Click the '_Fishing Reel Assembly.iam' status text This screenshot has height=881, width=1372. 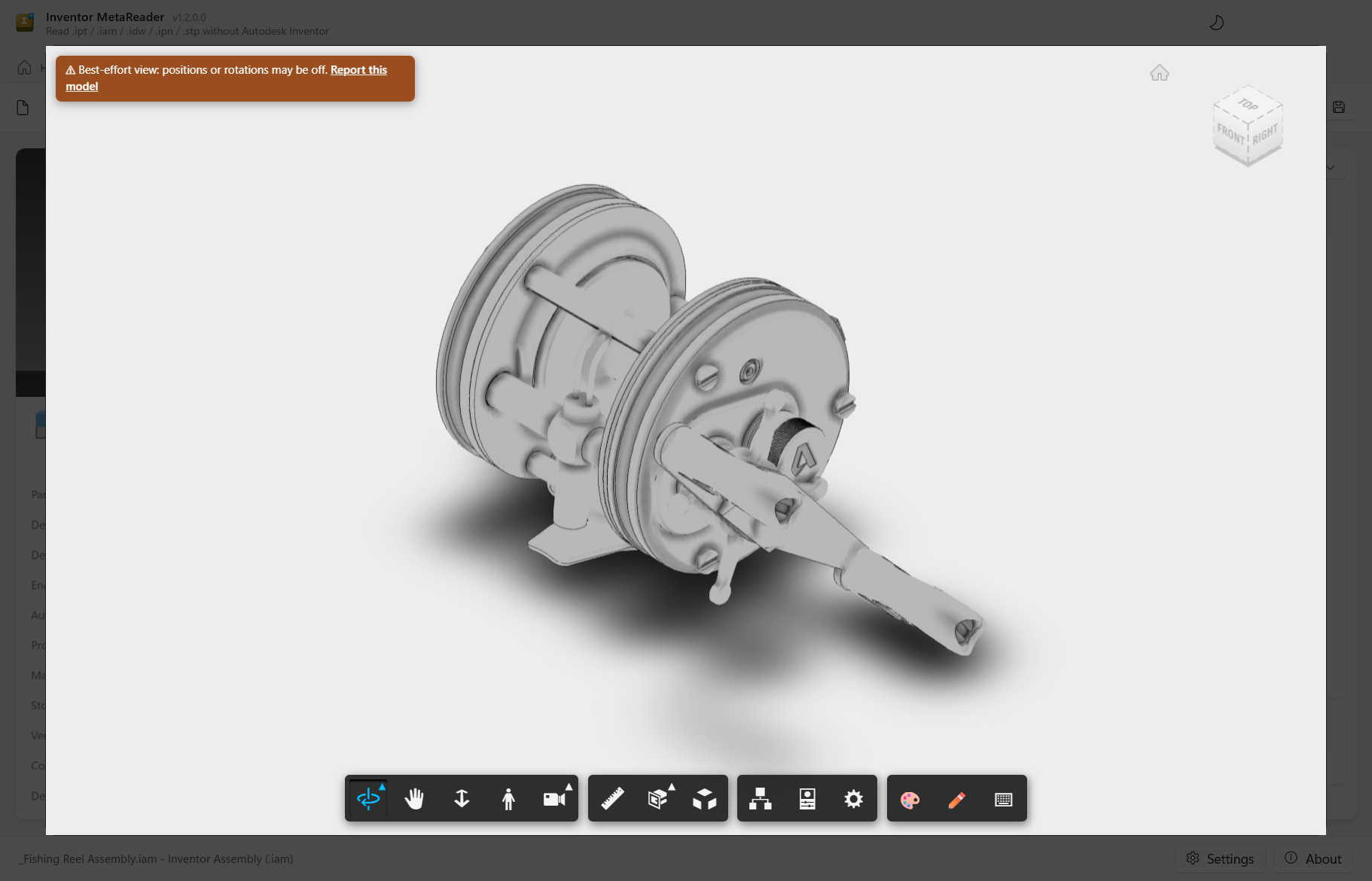coord(157,858)
